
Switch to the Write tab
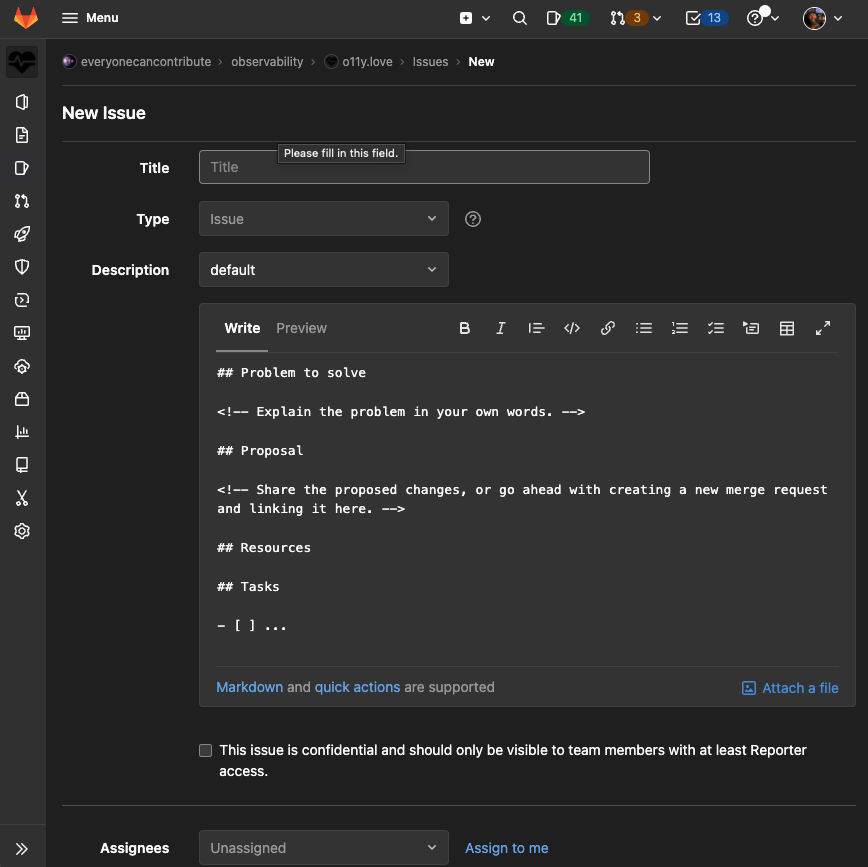(242, 328)
